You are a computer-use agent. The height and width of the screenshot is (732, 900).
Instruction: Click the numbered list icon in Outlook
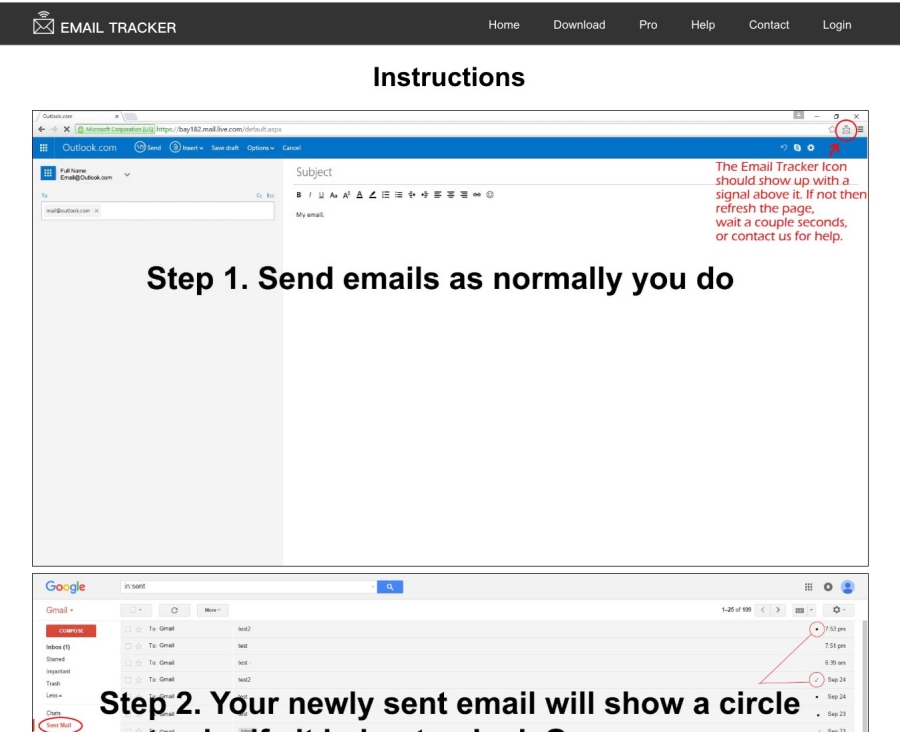pos(386,195)
